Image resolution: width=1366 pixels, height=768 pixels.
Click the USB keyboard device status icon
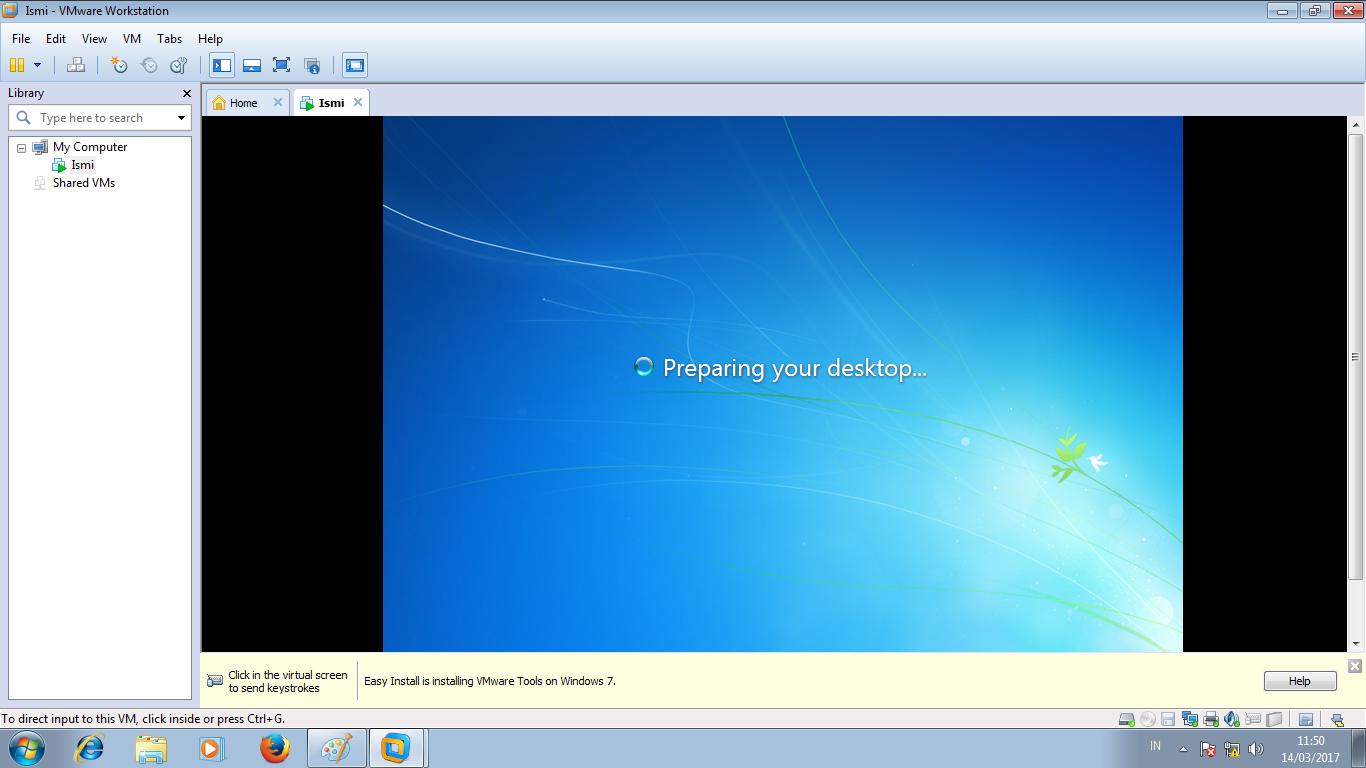coord(1253,719)
